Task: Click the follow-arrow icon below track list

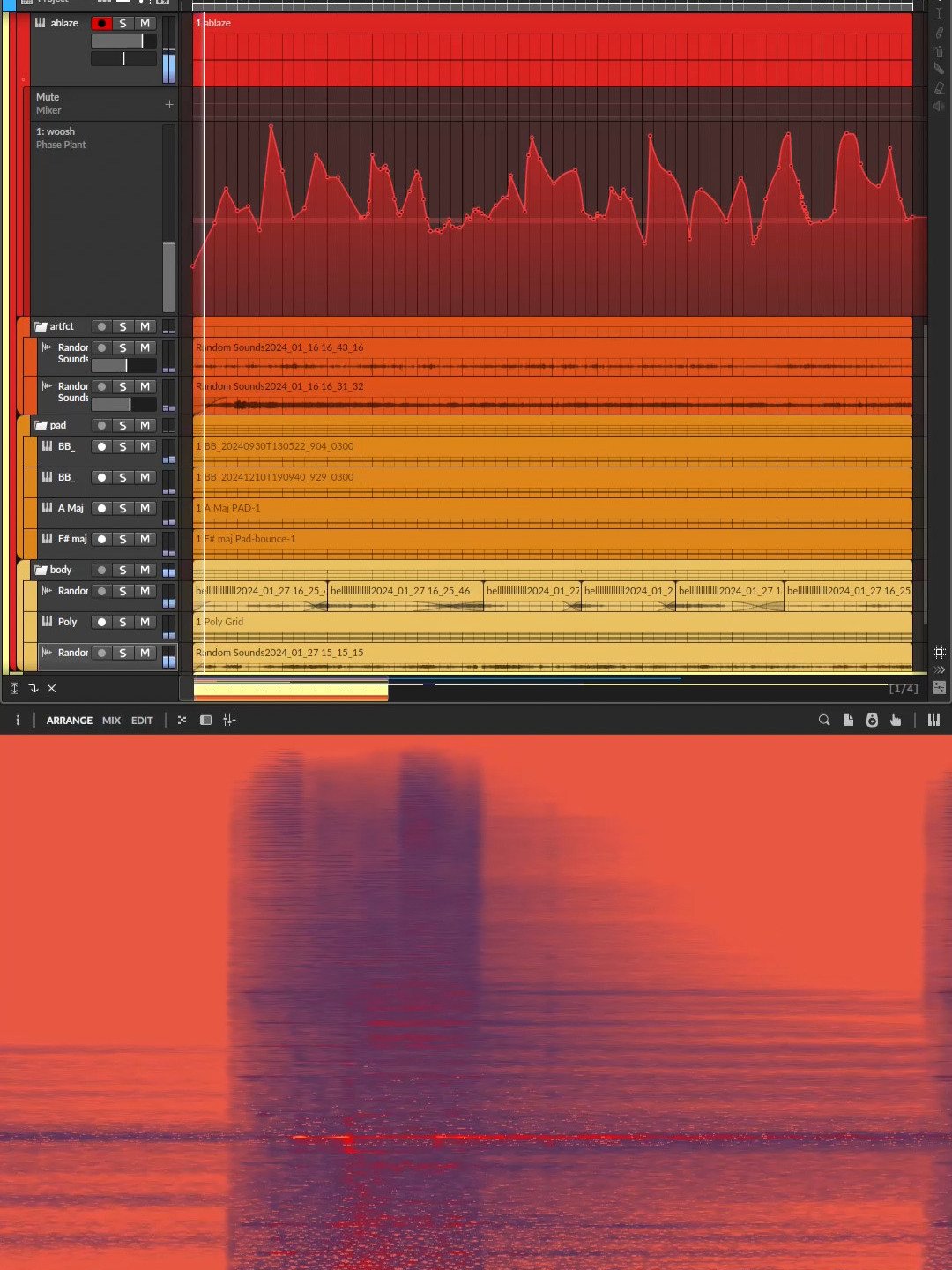Action: click(33, 688)
